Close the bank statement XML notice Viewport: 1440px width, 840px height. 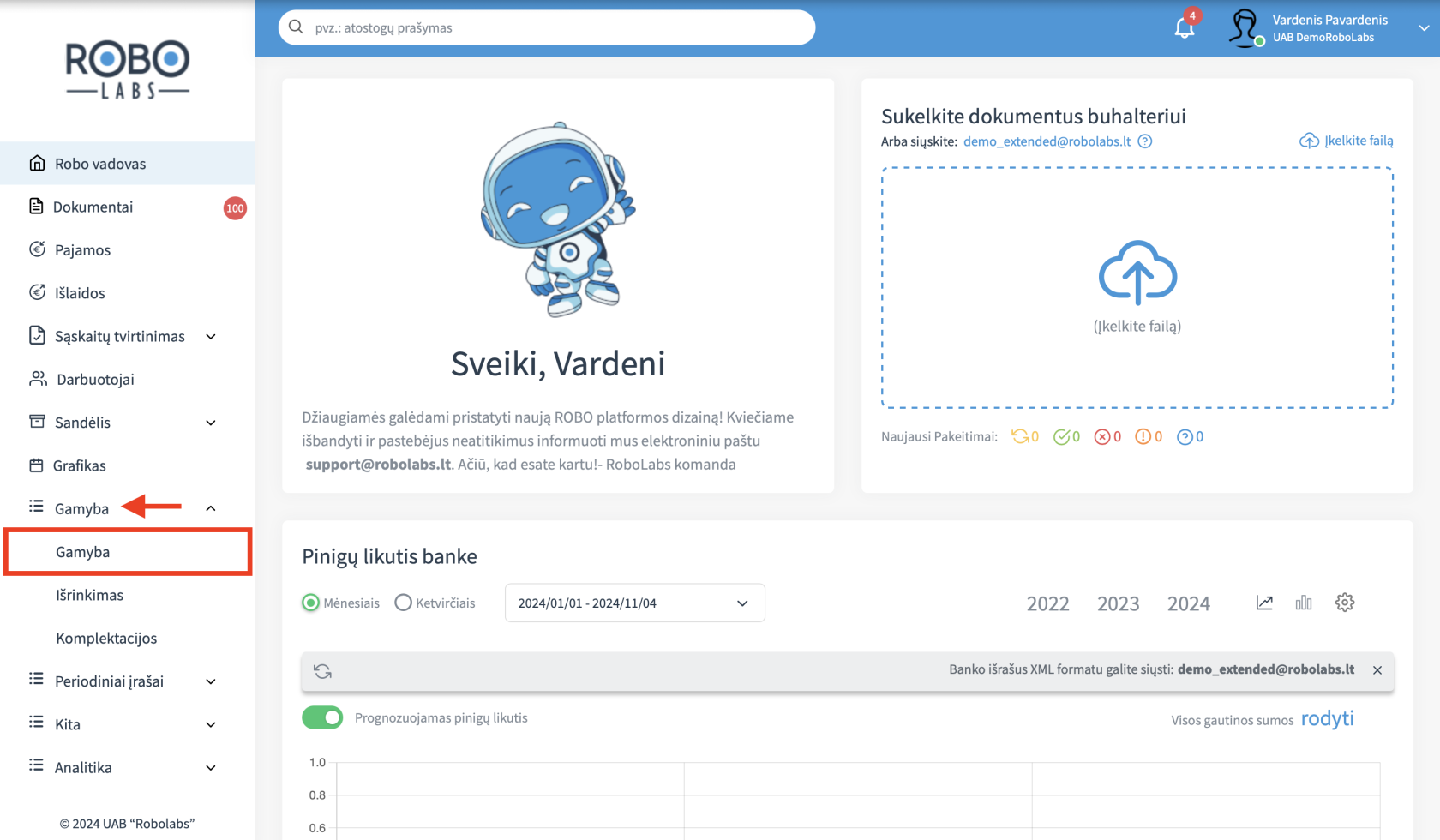pos(1377,670)
